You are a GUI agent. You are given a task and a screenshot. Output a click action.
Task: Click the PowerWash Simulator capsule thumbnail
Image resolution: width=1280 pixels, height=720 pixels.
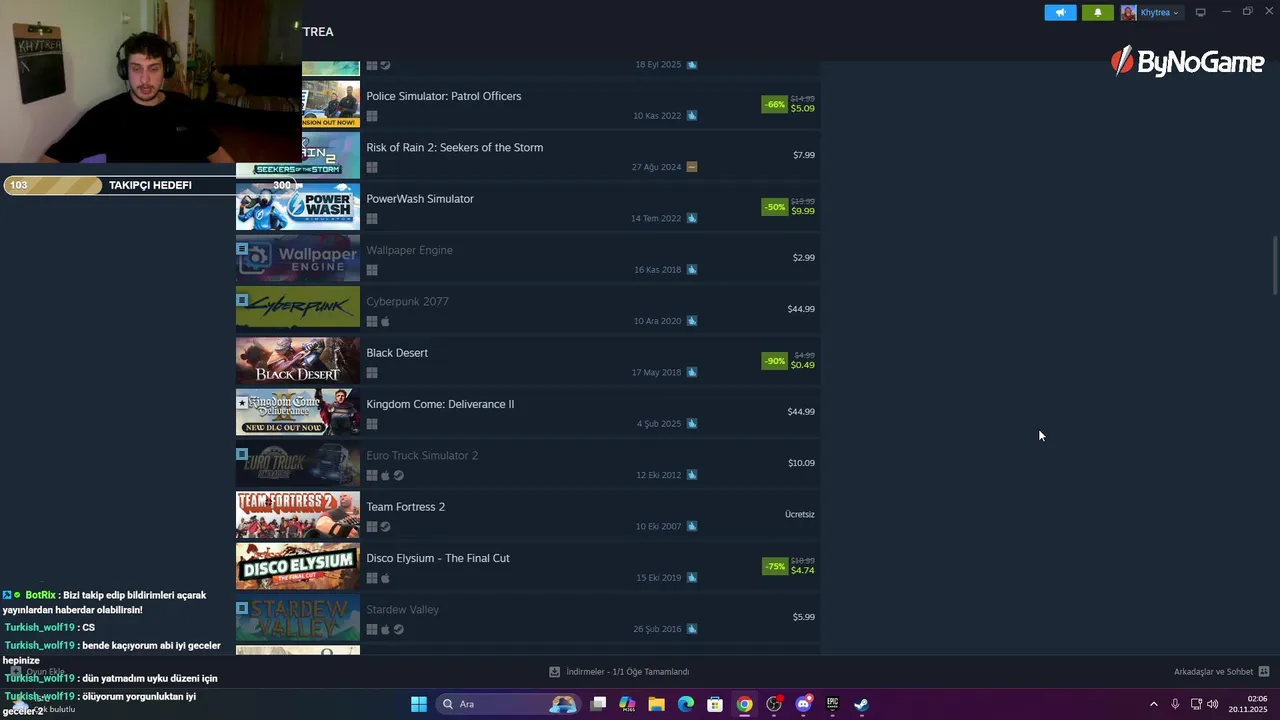click(298, 207)
